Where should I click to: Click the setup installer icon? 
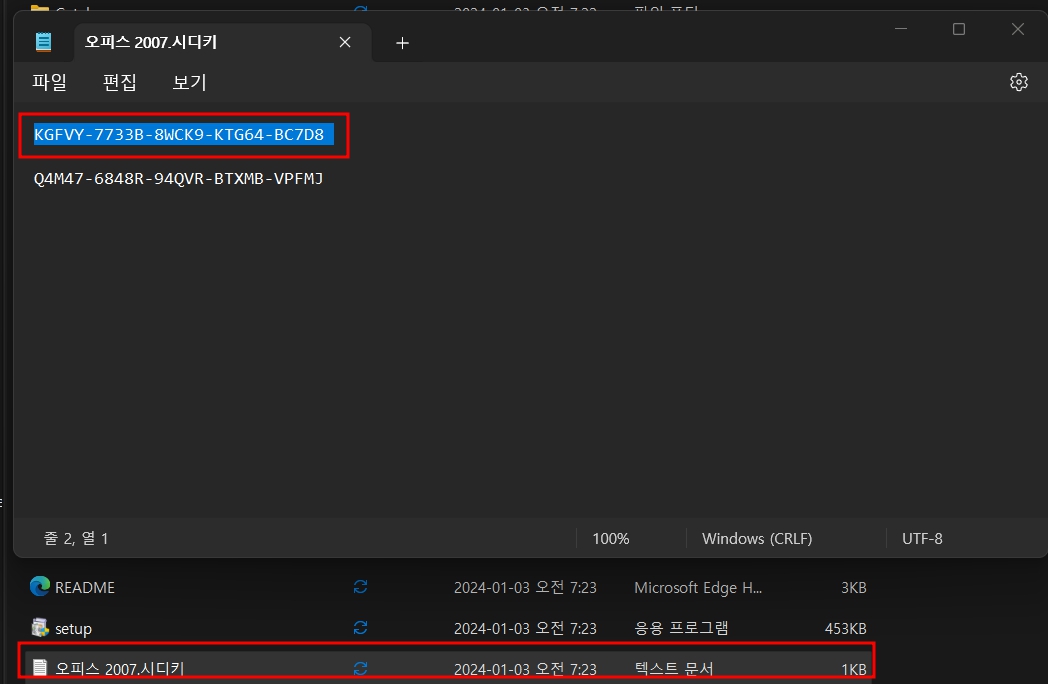40,628
